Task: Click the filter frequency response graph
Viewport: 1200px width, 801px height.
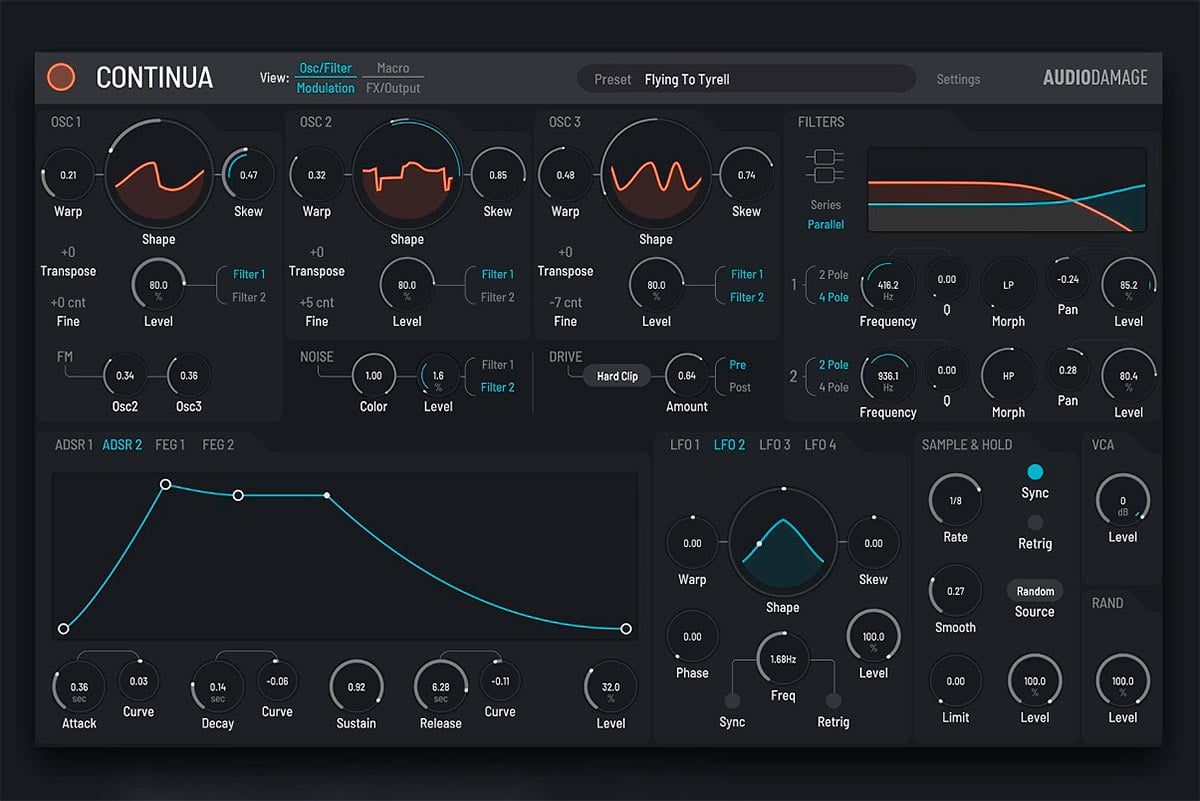Action: pos(1007,190)
